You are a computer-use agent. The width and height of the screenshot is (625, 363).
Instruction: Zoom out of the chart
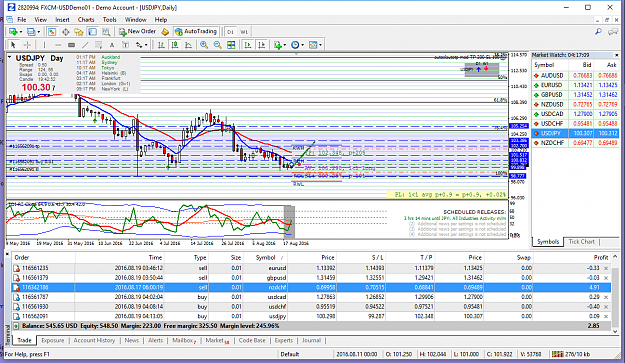point(218,45)
